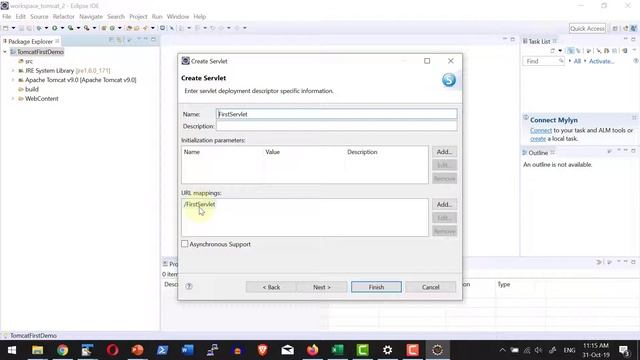Click the Connect link in Mylyn panel
Screen dimensions: 640x360
point(541,130)
